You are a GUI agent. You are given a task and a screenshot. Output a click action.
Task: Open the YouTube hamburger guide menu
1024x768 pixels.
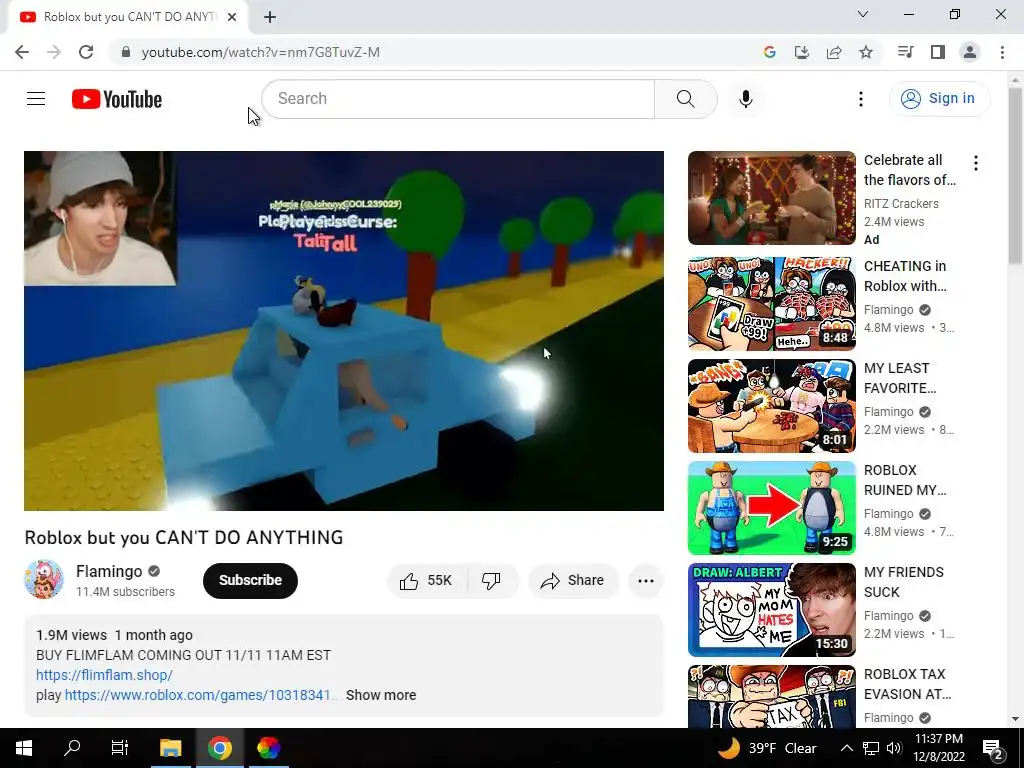pos(36,99)
